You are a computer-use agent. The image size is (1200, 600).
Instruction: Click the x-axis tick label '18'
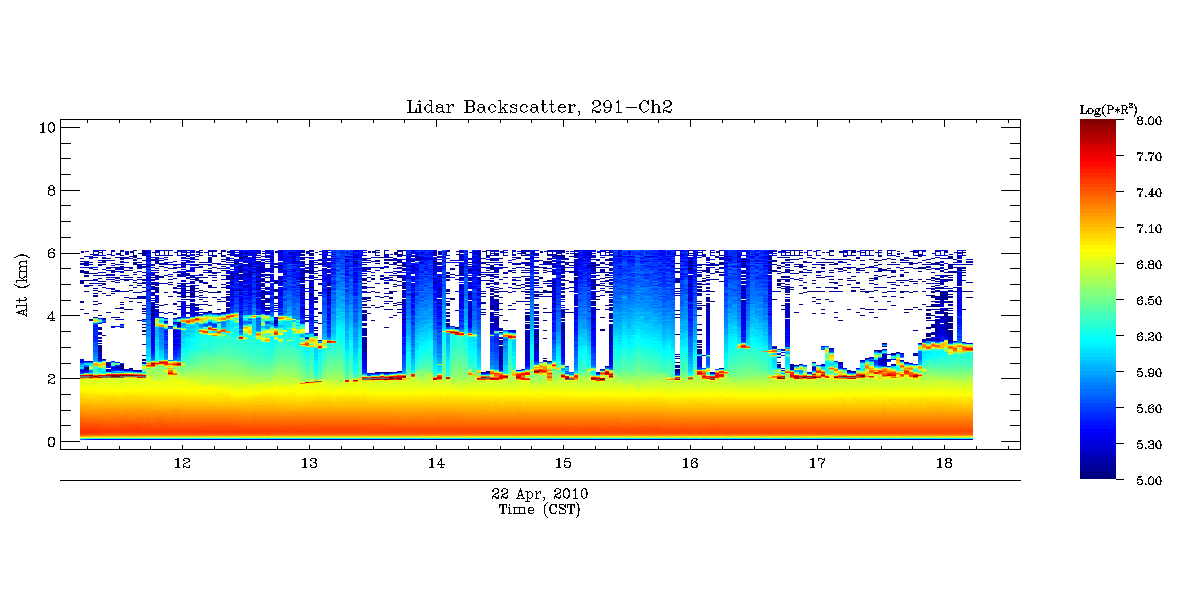point(944,463)
